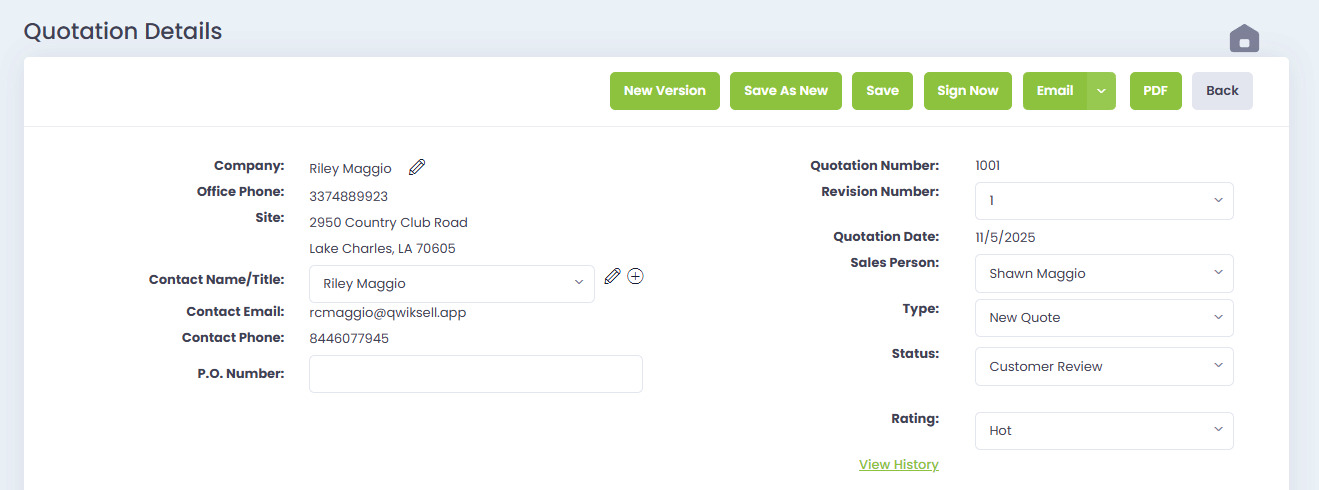Generate the PDF of the quotation
The height and width of the screenshot is (490, 1319).
coord(1155,91)
